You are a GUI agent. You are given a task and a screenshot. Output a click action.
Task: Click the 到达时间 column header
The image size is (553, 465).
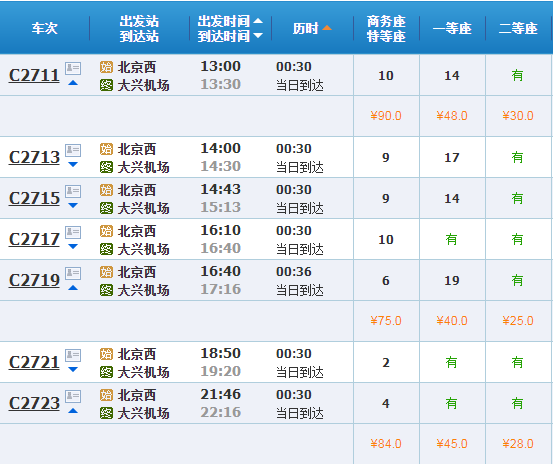224,36
